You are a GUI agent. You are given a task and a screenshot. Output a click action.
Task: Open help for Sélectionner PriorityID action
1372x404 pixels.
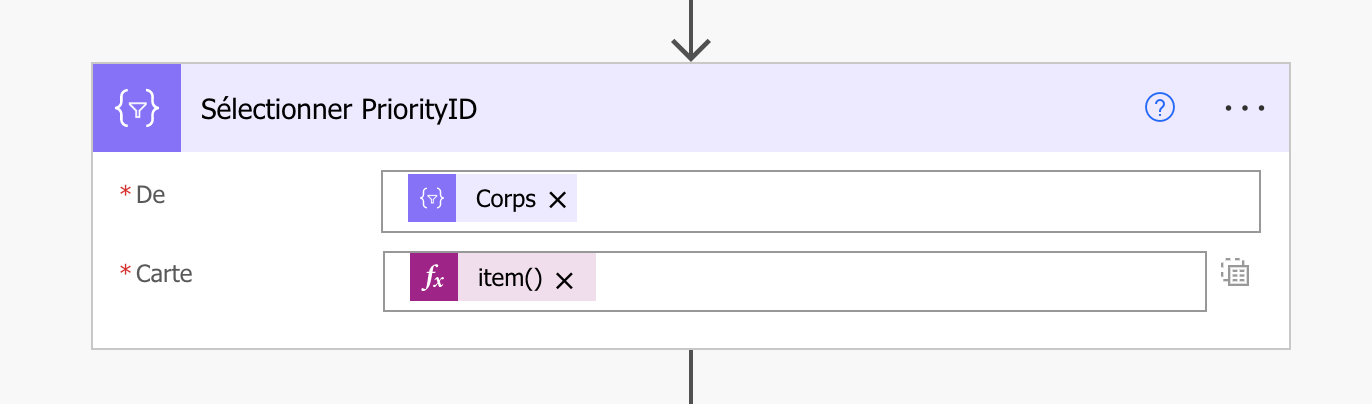(x=1159, y=108)
